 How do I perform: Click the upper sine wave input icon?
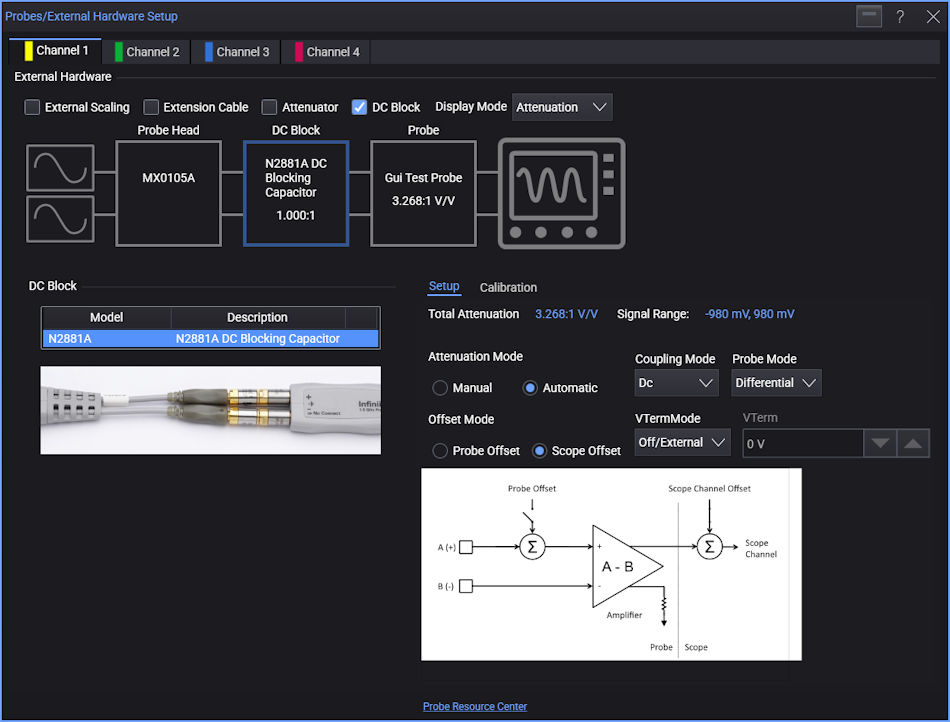click(x=60, y=168)
